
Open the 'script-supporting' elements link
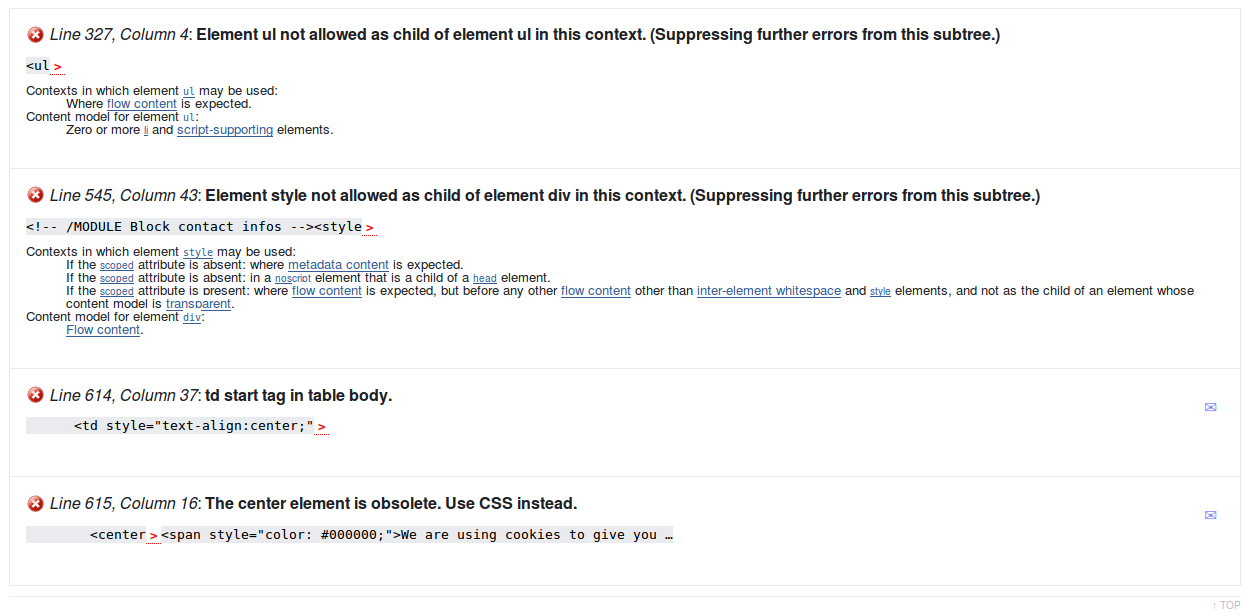(225, 130)
